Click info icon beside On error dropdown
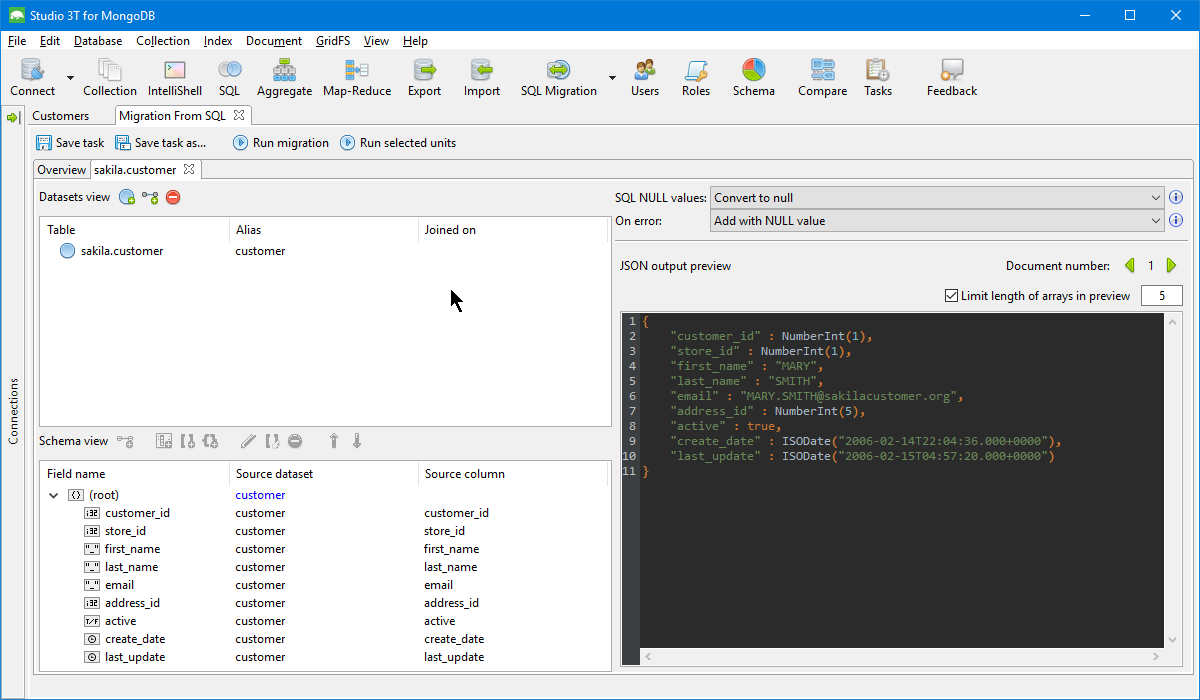Screen dimensions: 1200x700 (1176, 220)
